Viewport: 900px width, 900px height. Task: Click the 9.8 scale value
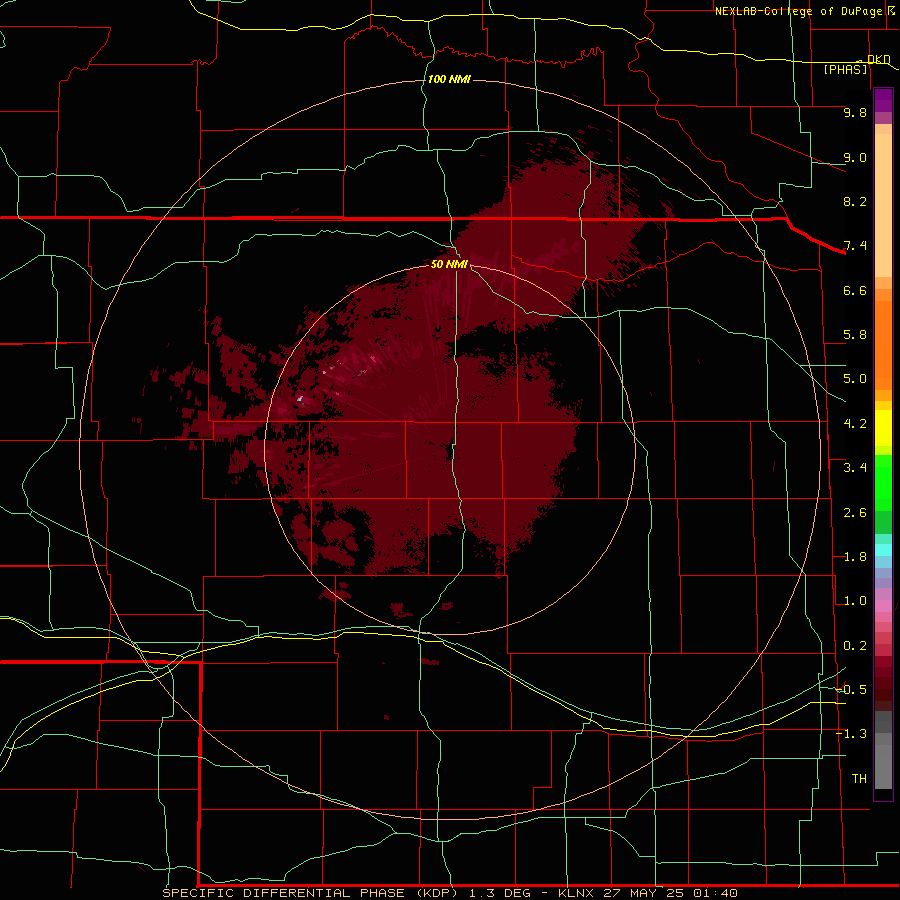[x=855, y=112]
